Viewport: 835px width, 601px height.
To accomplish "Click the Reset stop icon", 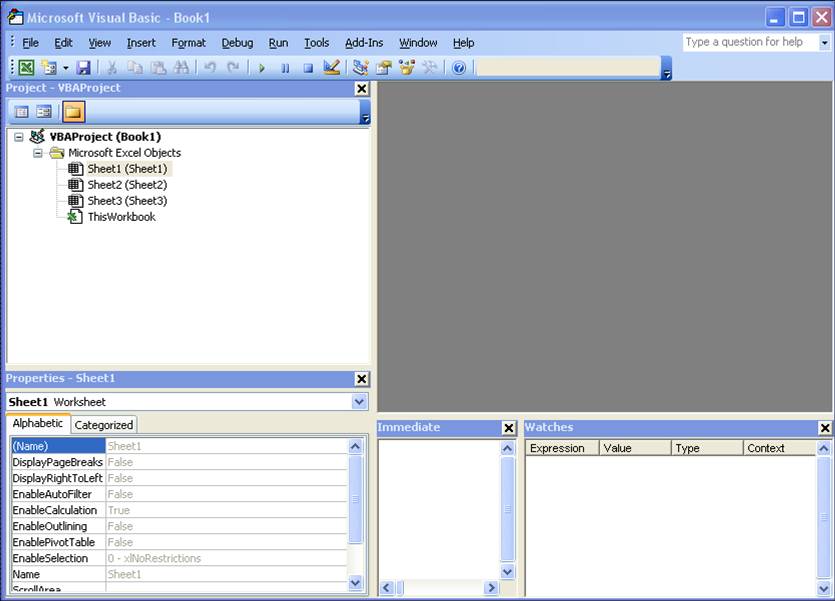I will pos(308,68).
